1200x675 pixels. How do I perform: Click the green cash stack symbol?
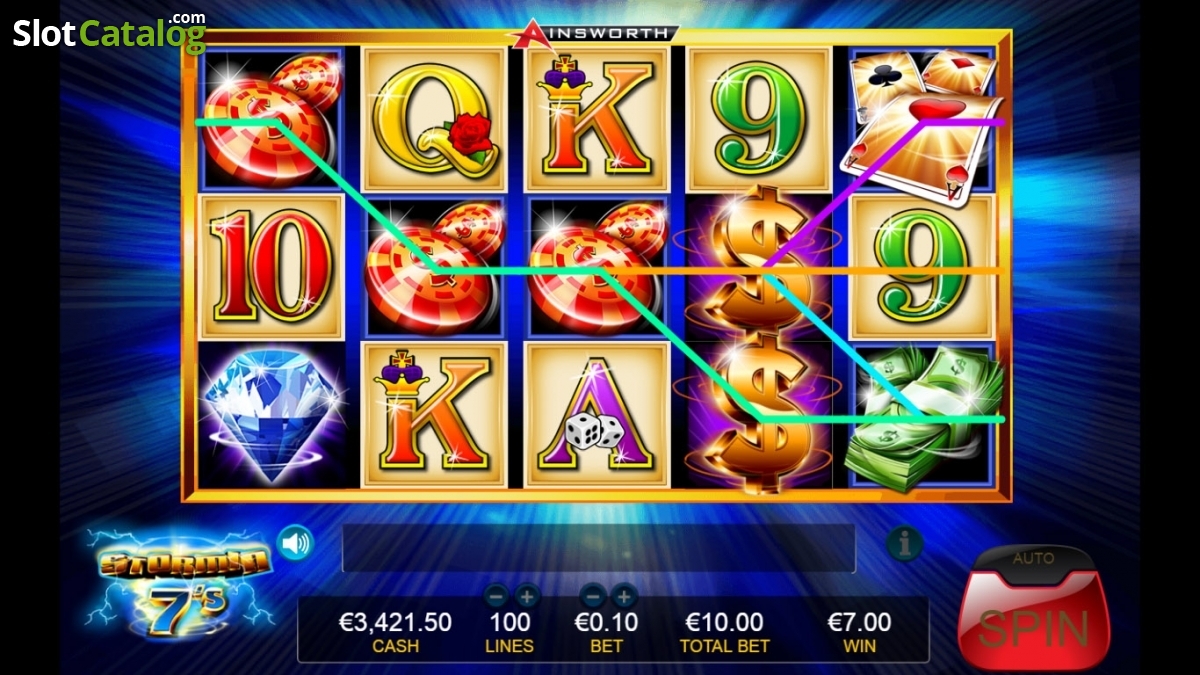[x=923, y=417]
